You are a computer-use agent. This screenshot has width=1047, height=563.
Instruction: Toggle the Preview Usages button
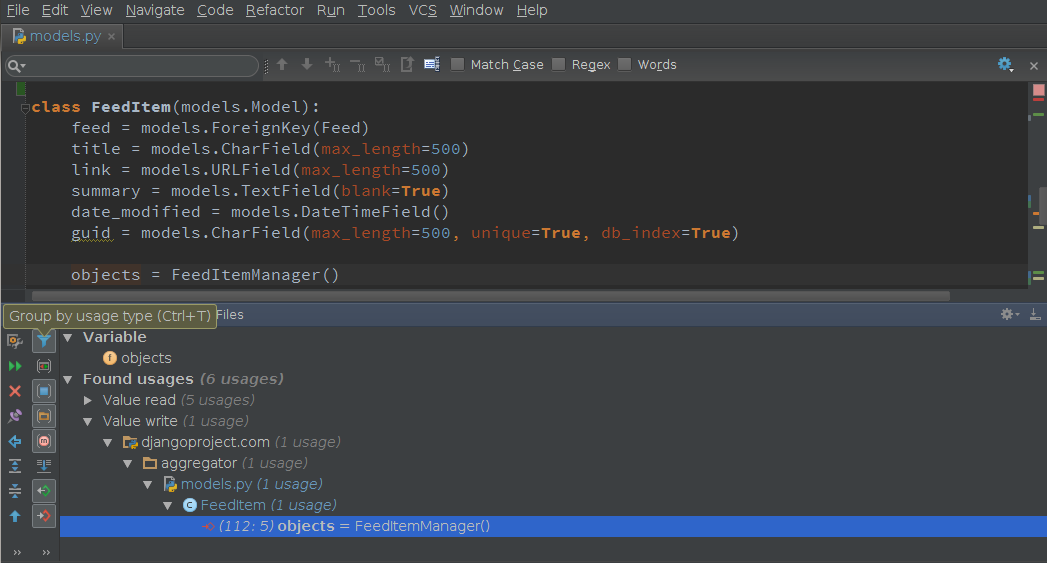[x=43, y=366]
